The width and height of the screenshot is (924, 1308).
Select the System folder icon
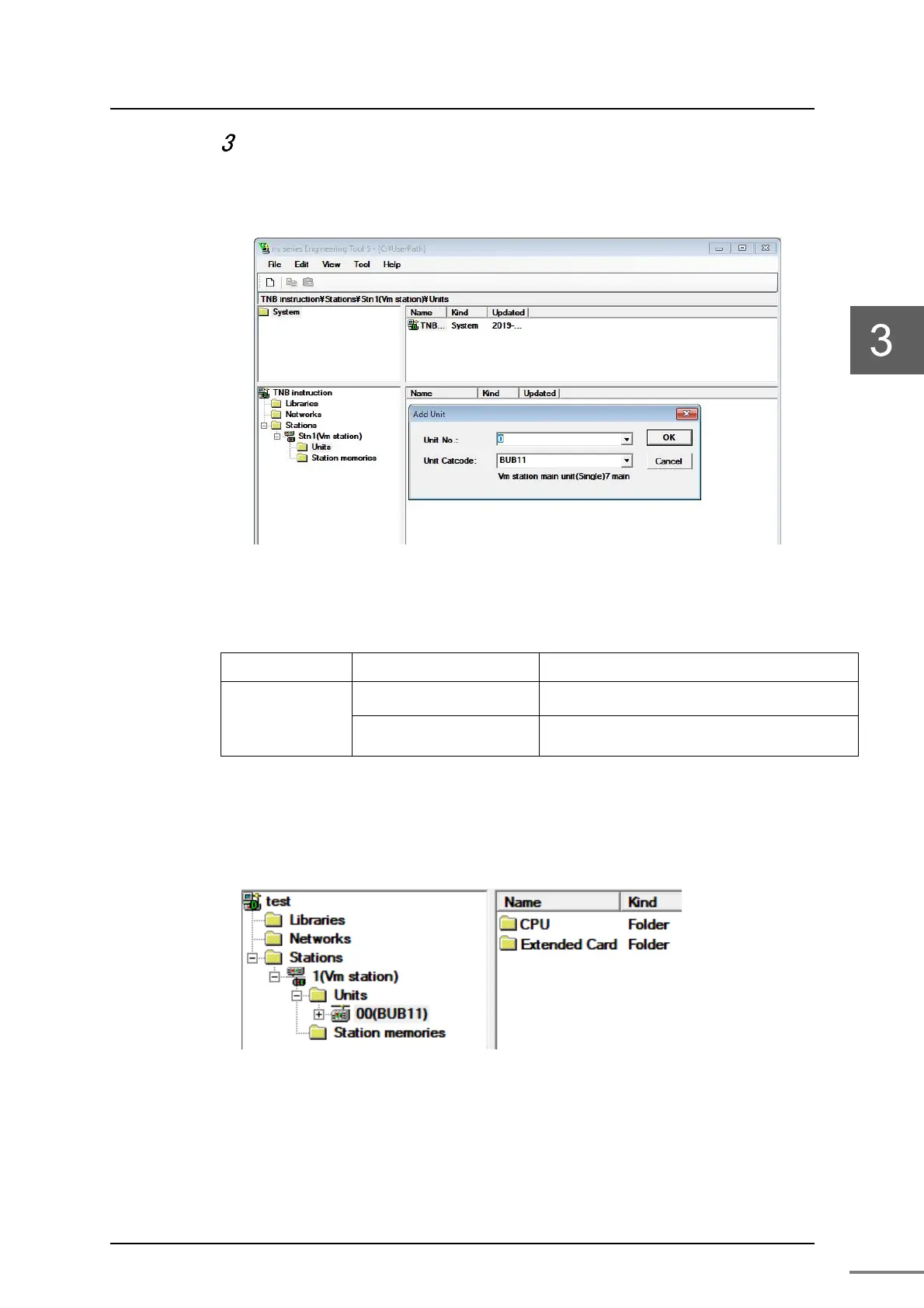click(x=264, y=312)
